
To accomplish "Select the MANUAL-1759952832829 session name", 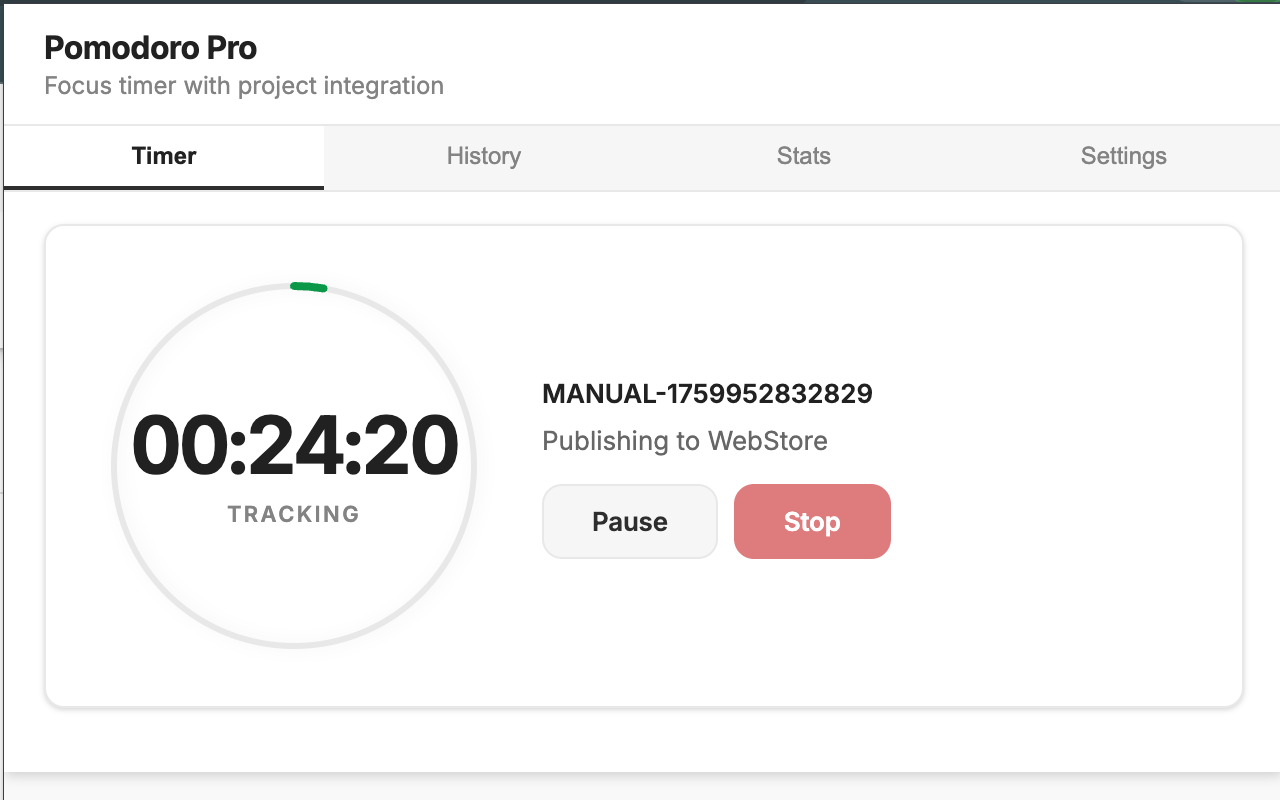I will pyautogui.click(x=707, y=394).
